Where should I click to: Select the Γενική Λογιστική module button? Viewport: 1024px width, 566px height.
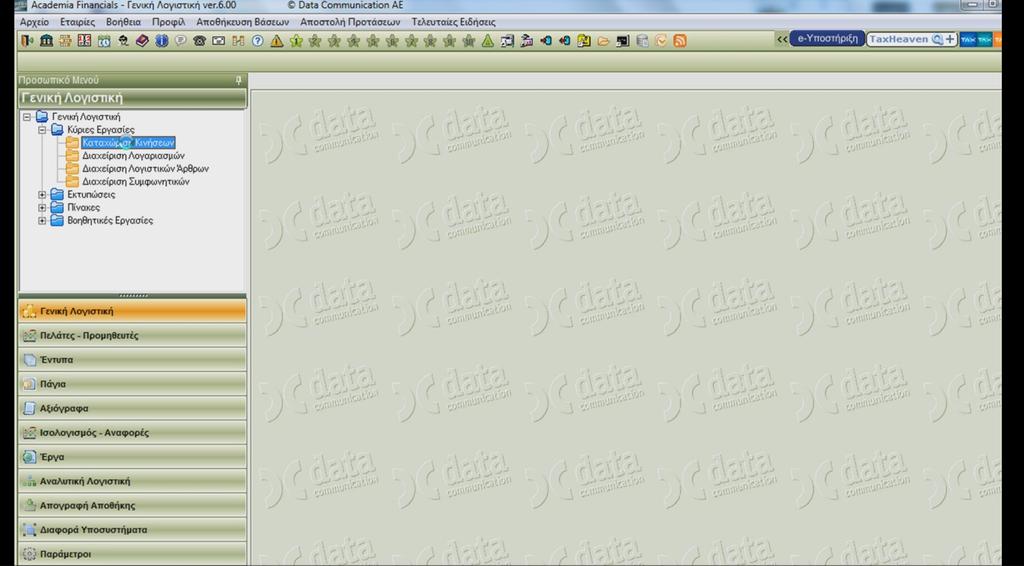click(x=133, y=311)
